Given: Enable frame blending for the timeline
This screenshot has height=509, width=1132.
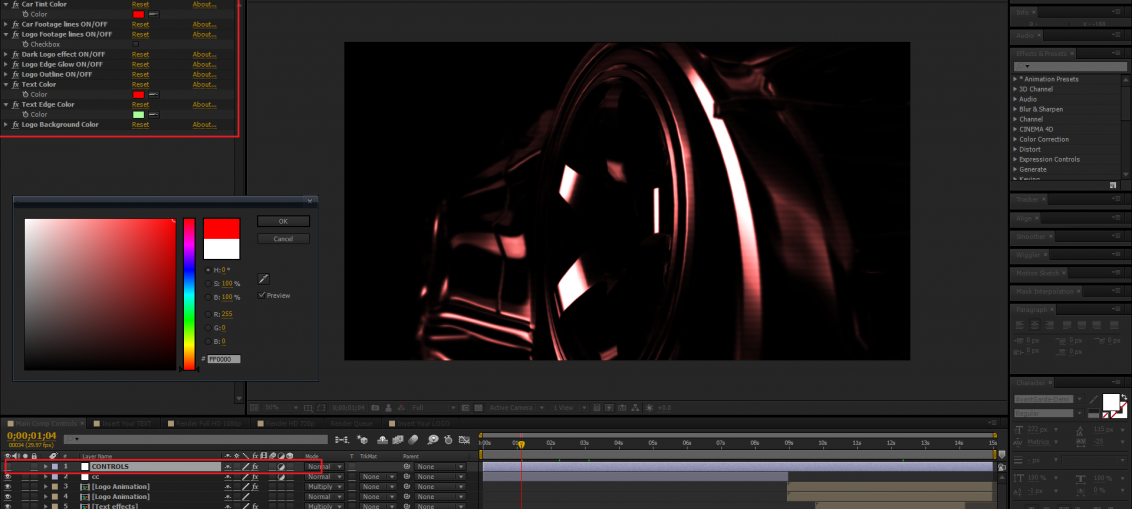Looking at the screenshot, I should (x=398, y=439).
